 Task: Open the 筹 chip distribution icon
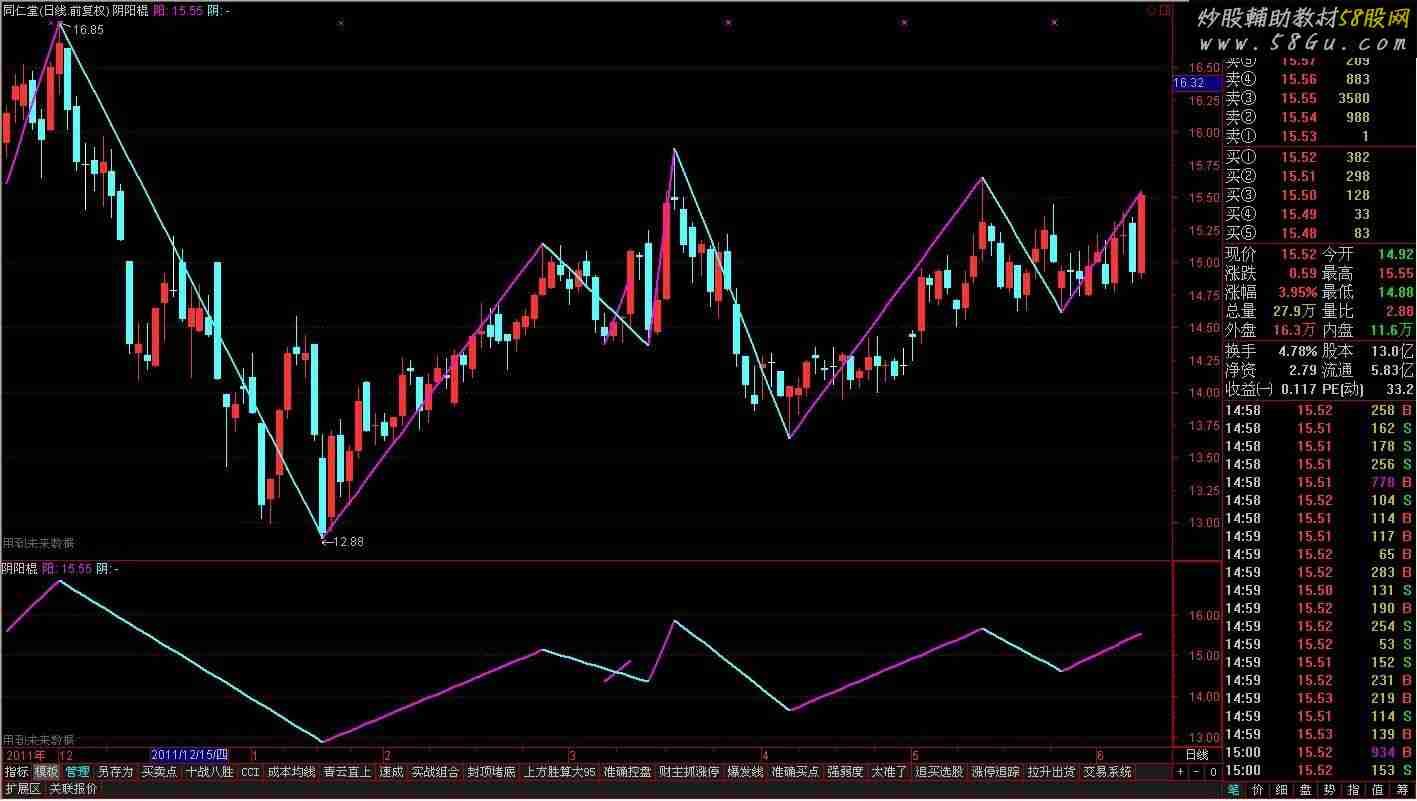(x=1404, y=790)
